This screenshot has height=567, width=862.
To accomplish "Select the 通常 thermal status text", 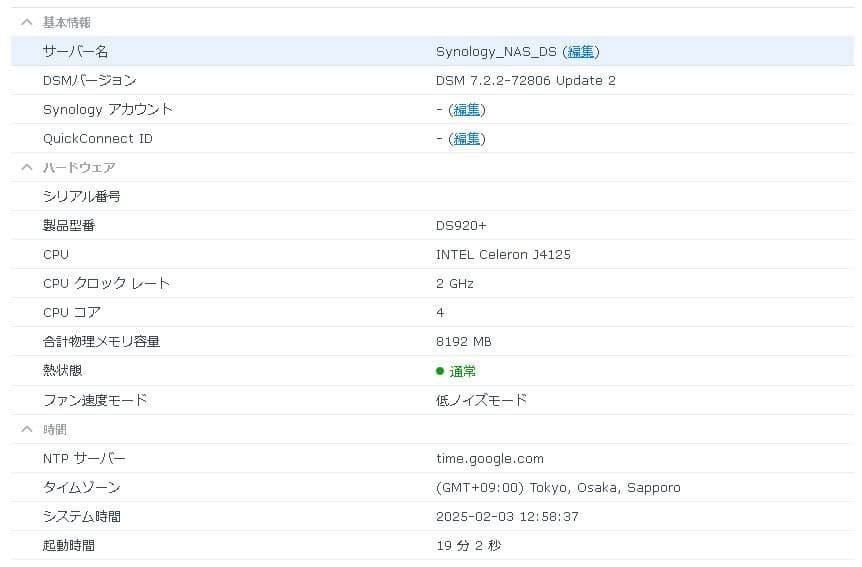I will (x=462, y=372).
